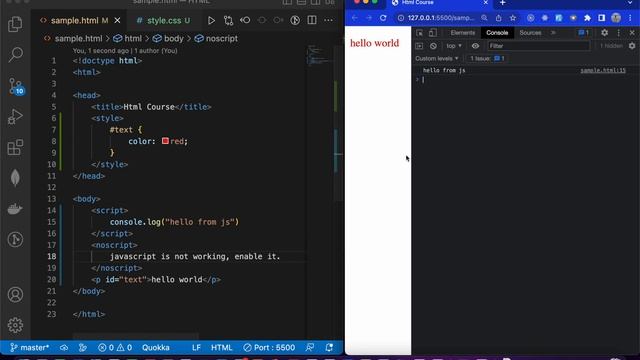Click the LF line ending indicator
The image size is (640, 360).
196,347
